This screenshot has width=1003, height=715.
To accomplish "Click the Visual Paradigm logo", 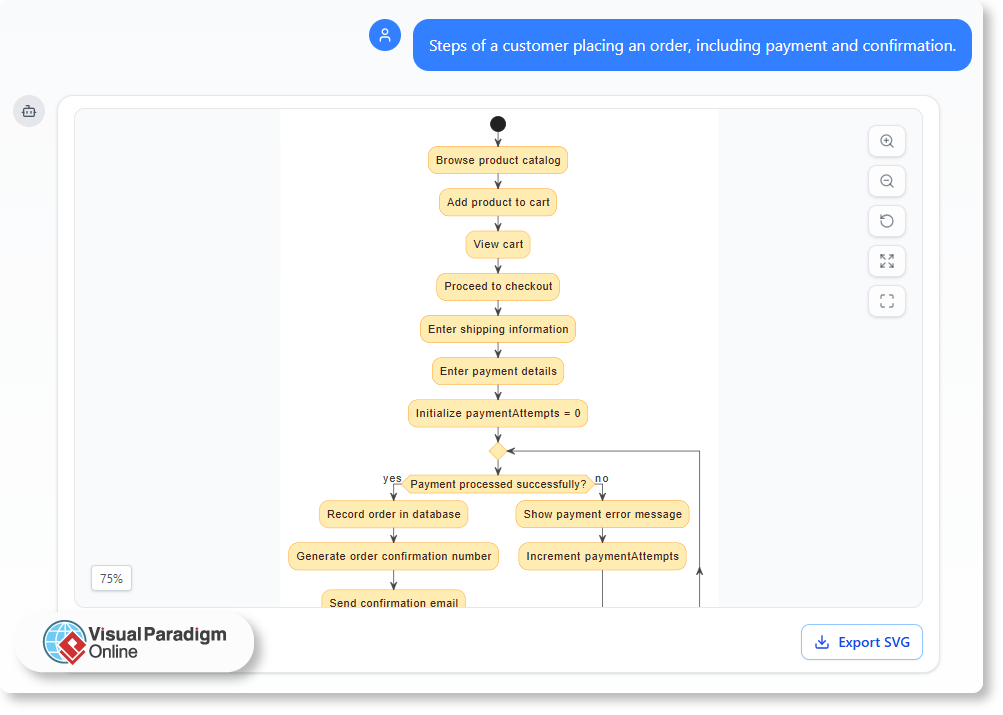I will point(66,642).
